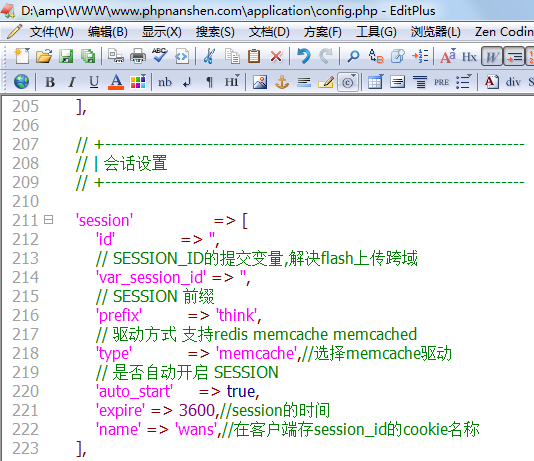Click the Bold B button
The height and width of the screenshot is (461, 534).
[50, 82]
